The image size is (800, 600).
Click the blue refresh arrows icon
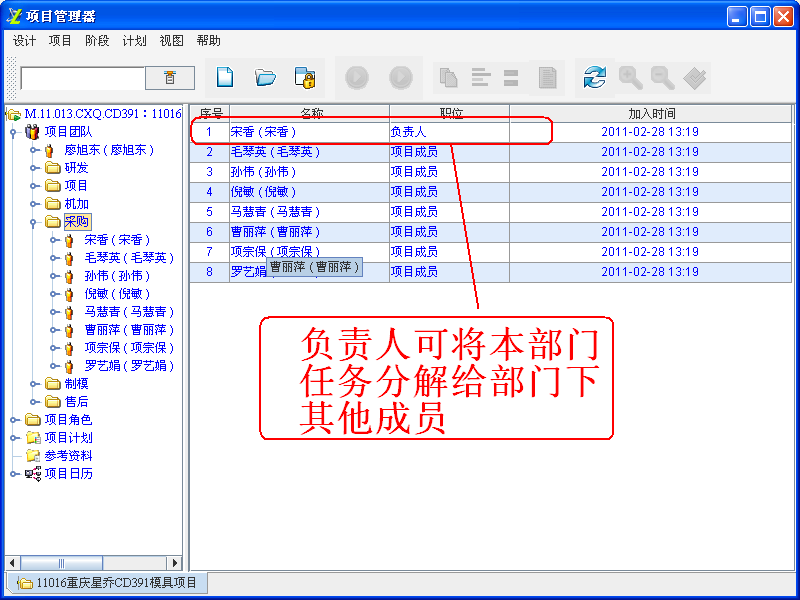(x=594, y=78)
